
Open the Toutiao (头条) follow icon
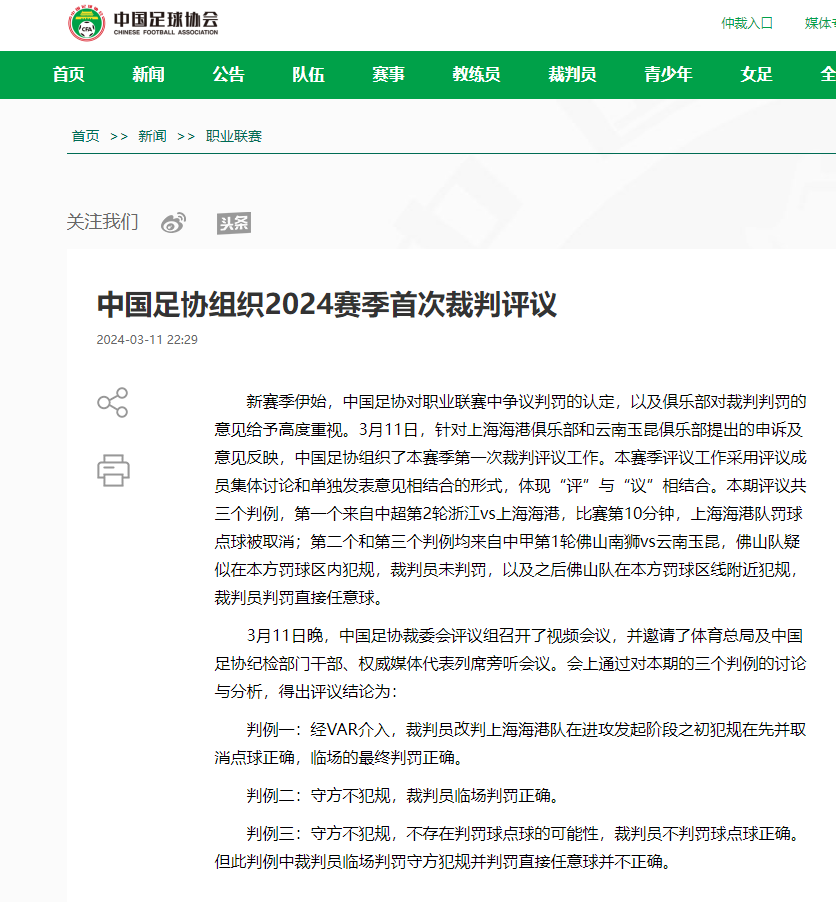coord(234,223)
